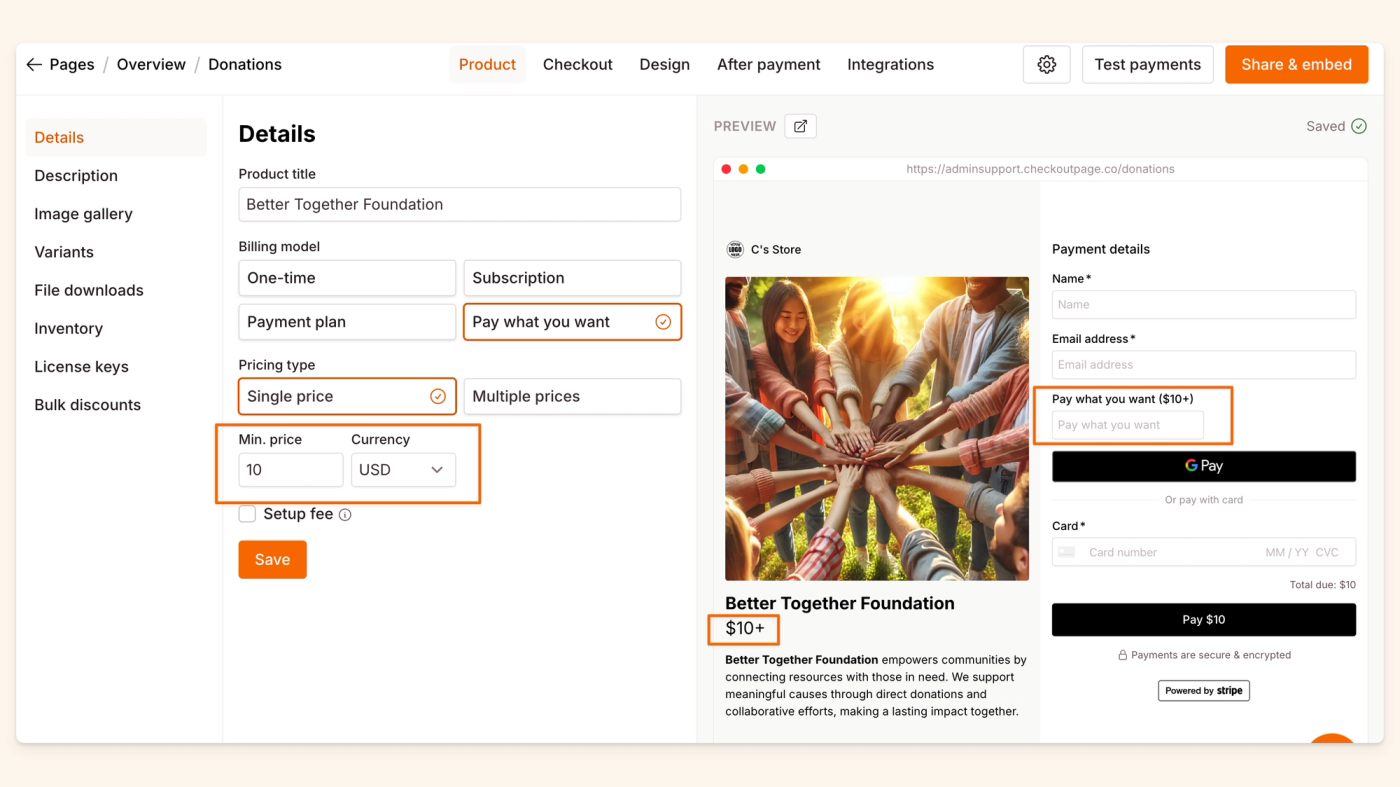Switch to the Checkout tab

click(578, 64)
